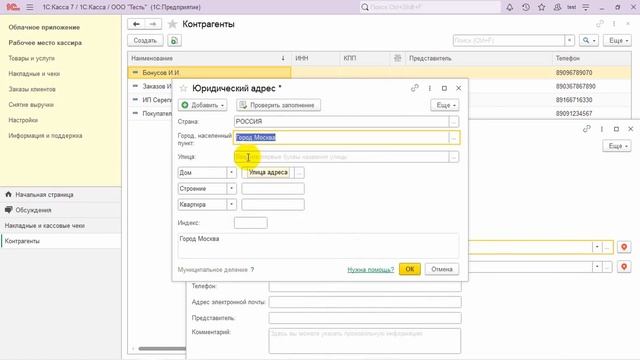Open the service settings lines icon

[x=586, y=7]
